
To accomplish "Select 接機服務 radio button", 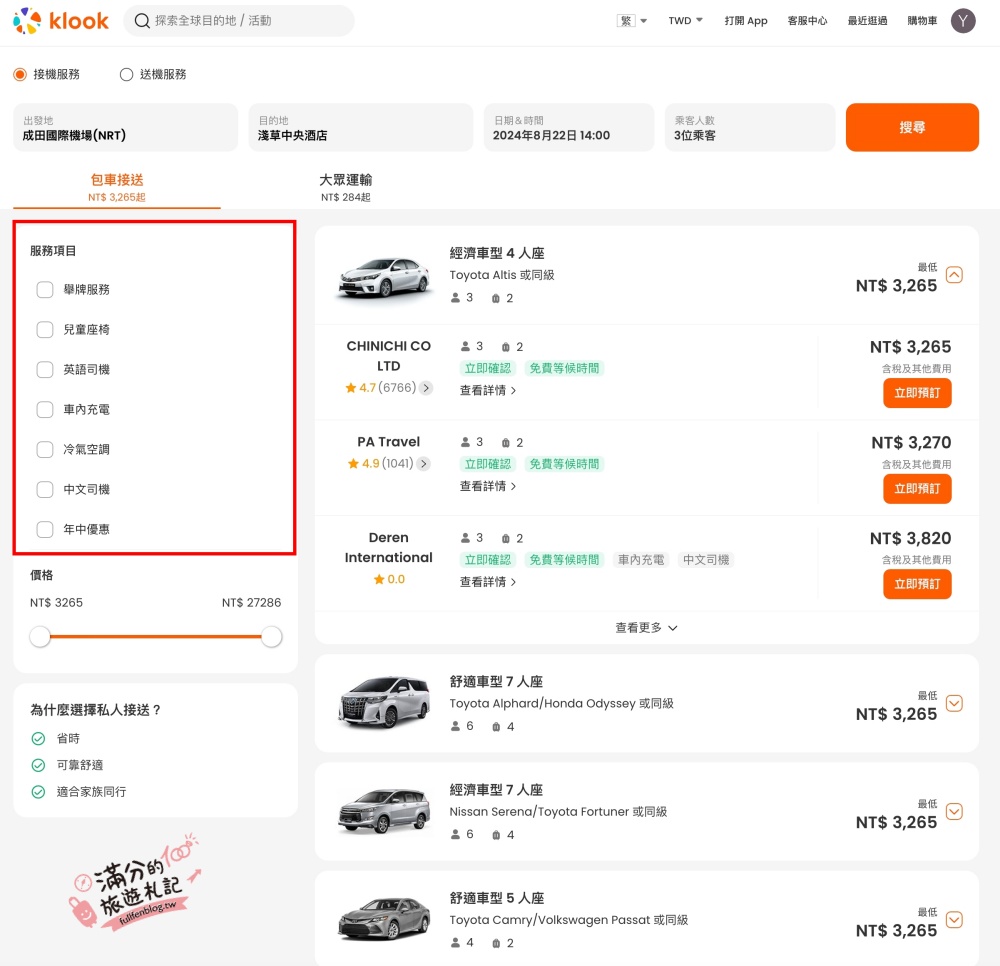I will [x=20, y=75].
